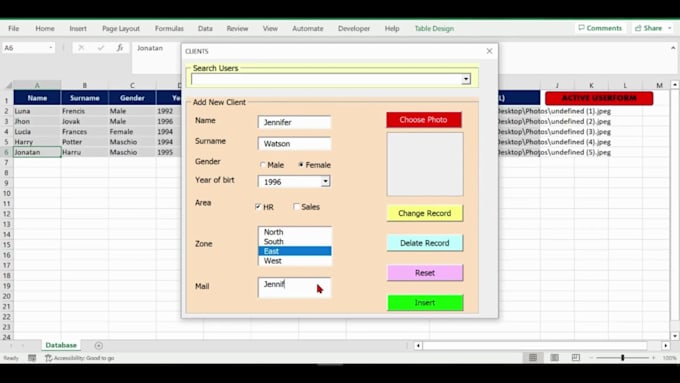Open the Help tab
The height and width of the screenshot is (383, 680).
392,29
